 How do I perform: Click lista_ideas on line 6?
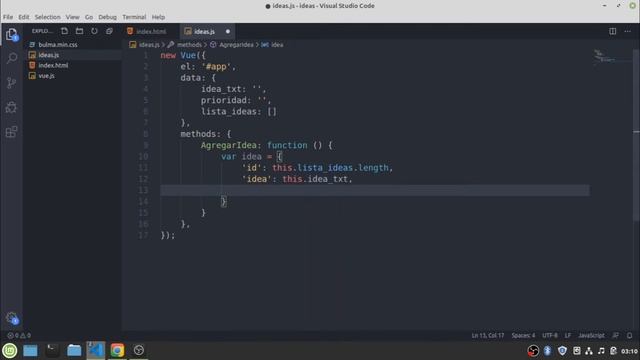coord(229,111)
